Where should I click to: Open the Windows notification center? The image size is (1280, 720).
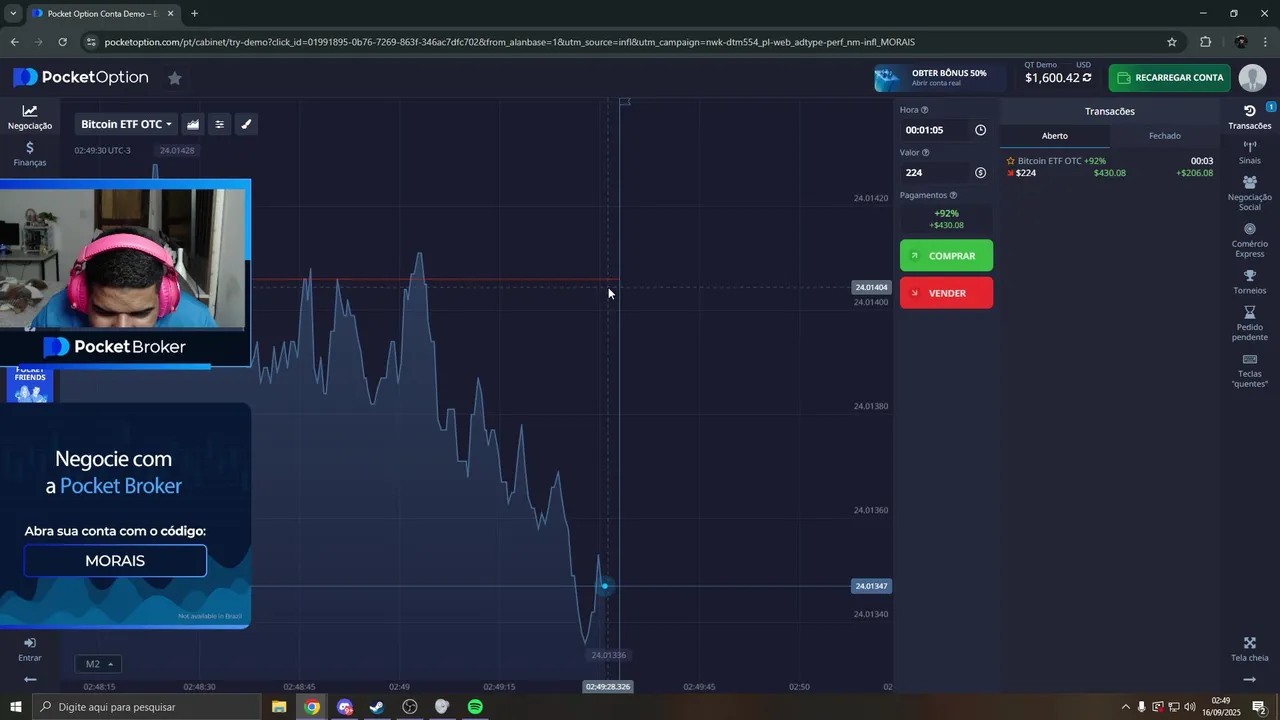pyautogui.click(x=1260, y=707)
